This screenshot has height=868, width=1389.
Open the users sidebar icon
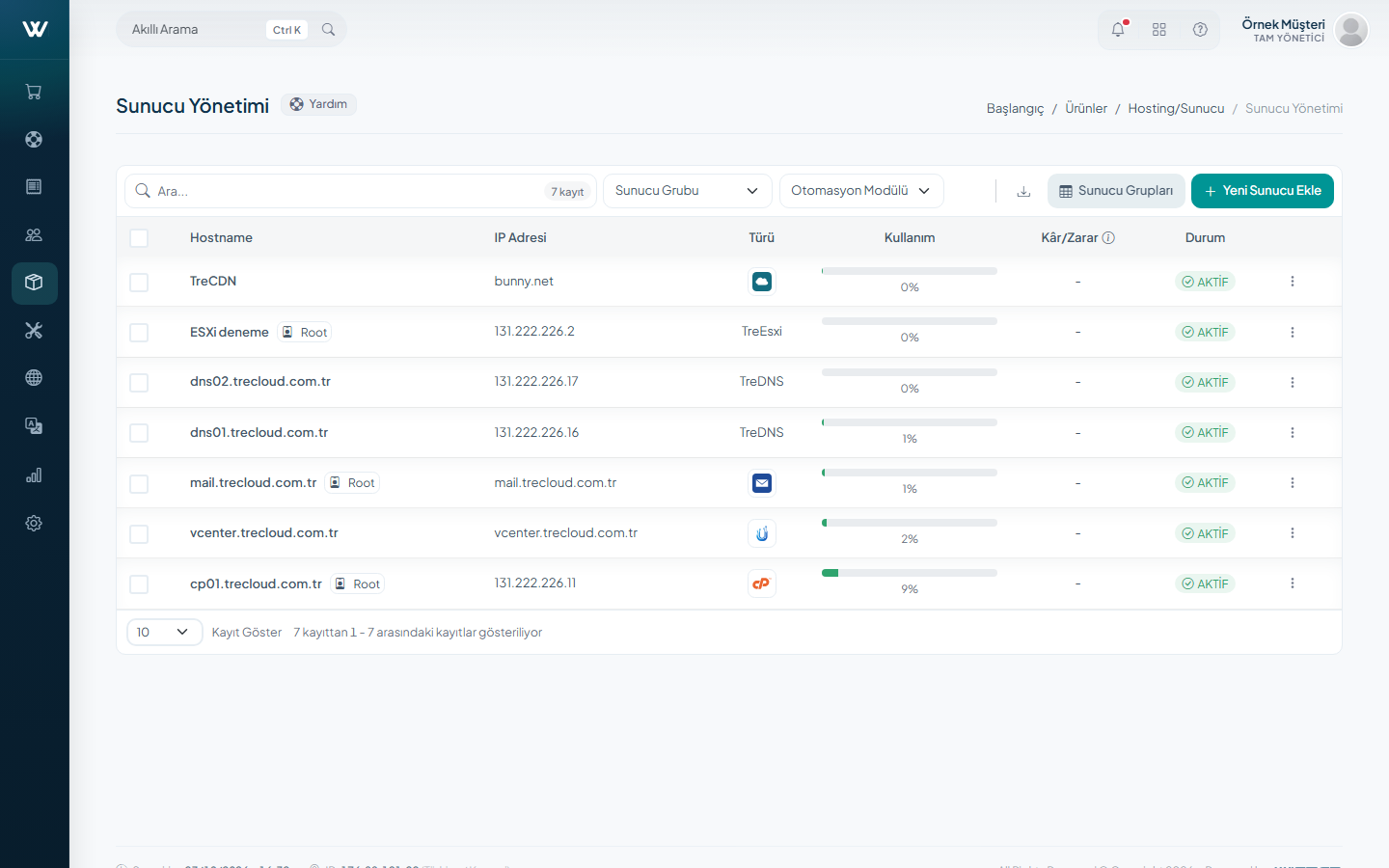click(34, 234)
